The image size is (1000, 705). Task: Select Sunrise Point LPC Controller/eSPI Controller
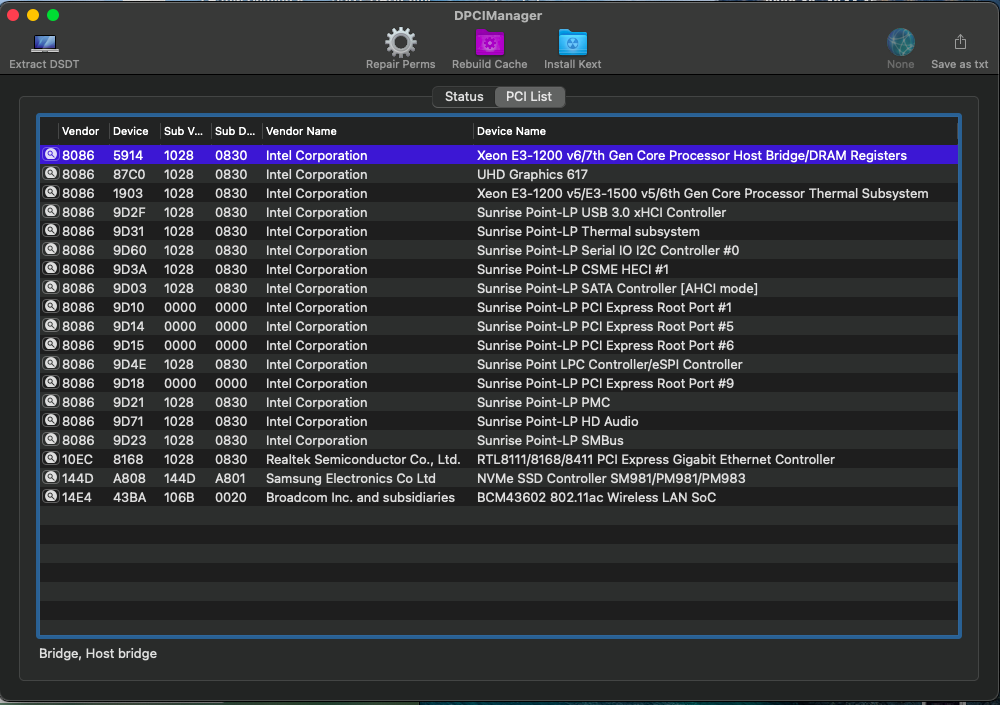point(610,364)
